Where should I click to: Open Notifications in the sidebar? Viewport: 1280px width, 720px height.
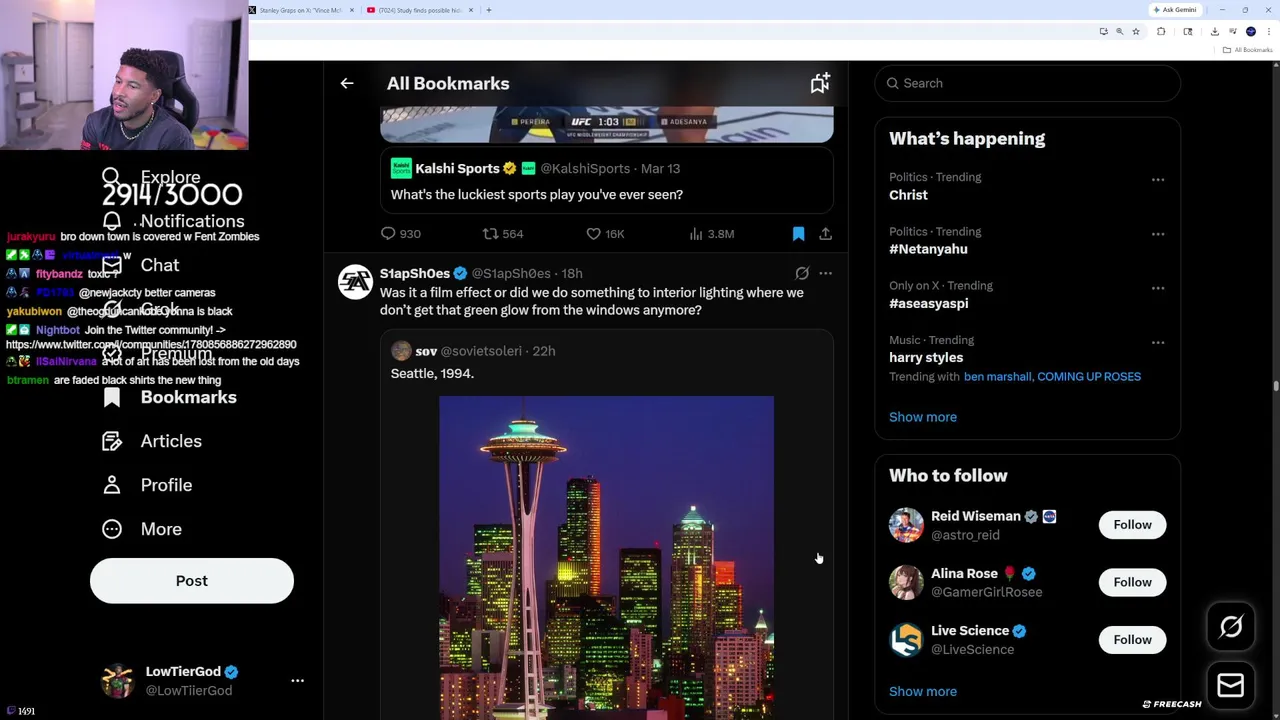(172, 221)
